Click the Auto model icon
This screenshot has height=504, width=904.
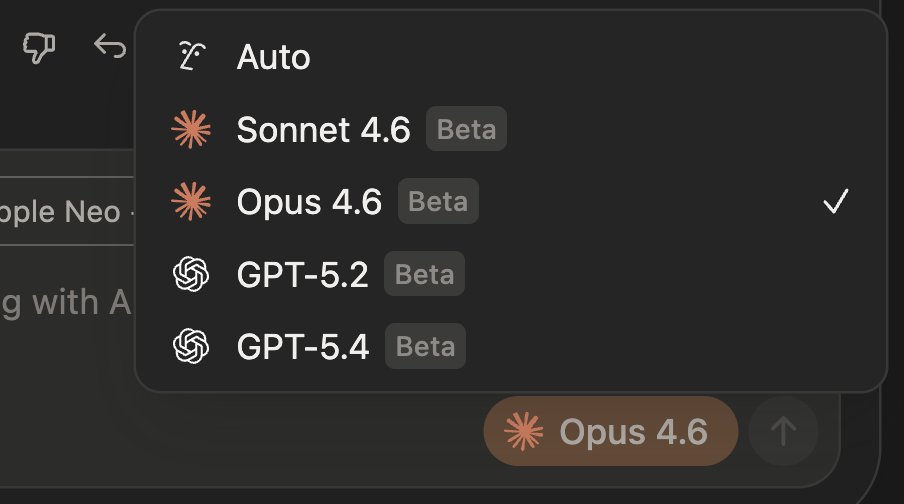coord(190,57)
